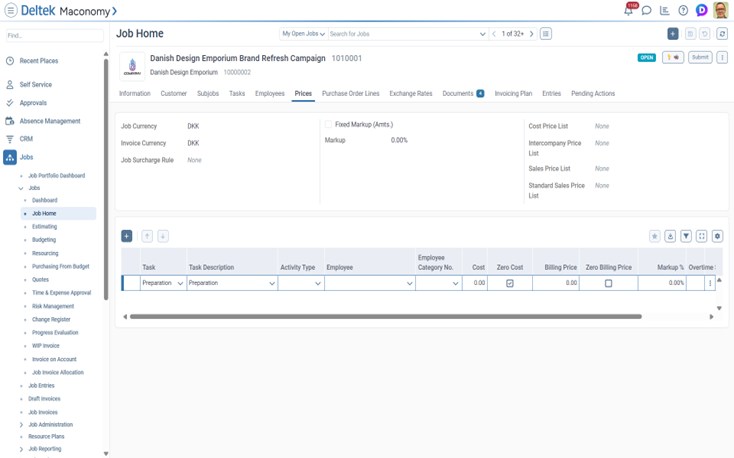
Task: Check the Zero Billing Price checkbox
Action: click(x=608, y=283)
